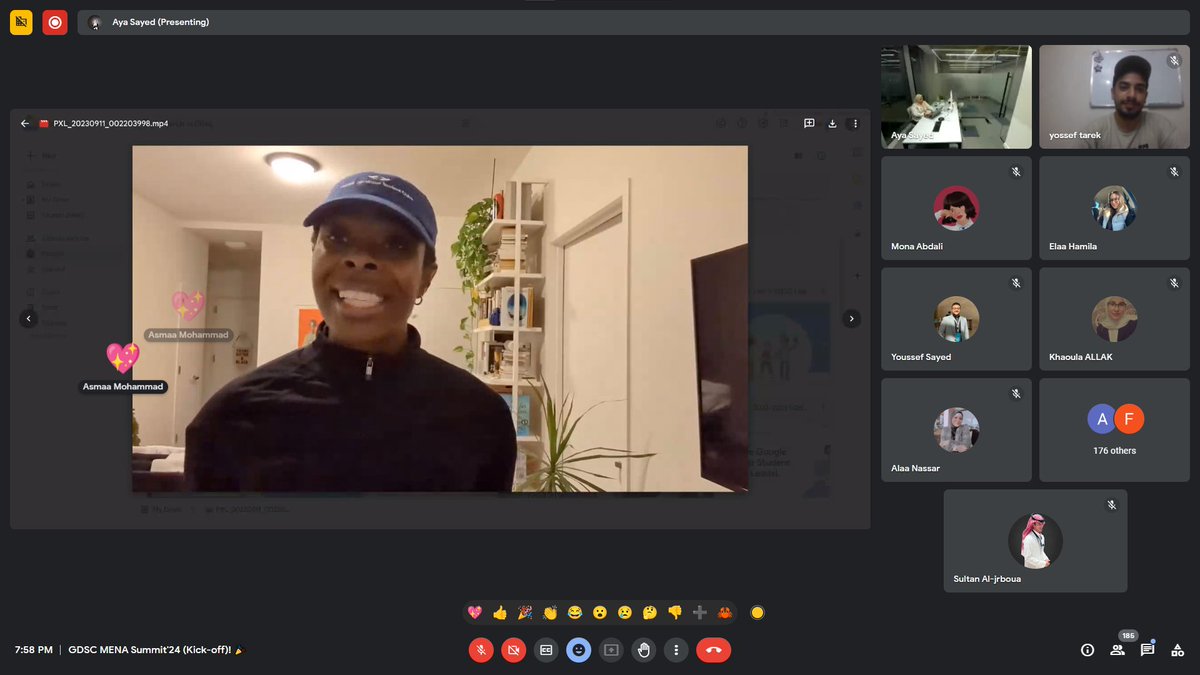Click the GDSC MENA Summit'24 meeting title
1200x675 pixels.
coord(149,650)
